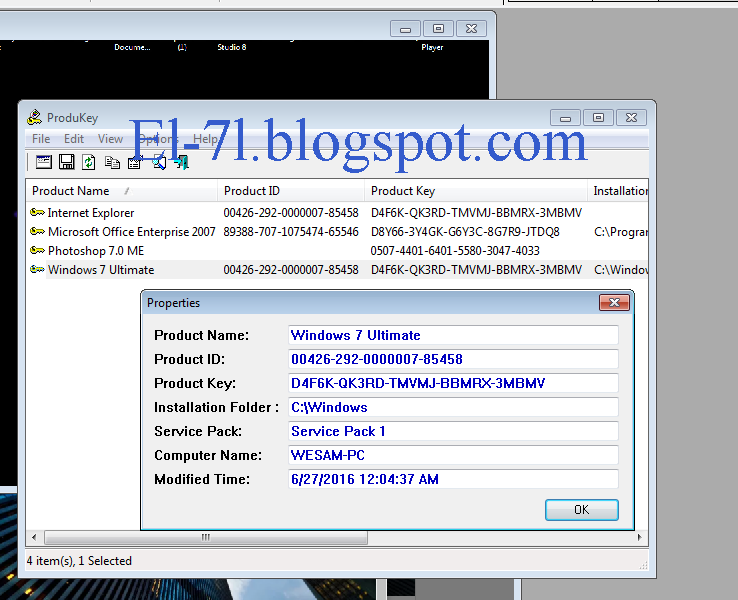The image size is (738, 600).
Task: Click product key 0507-4401-6401-5580-3047-4033
Action: pos(455,251)
